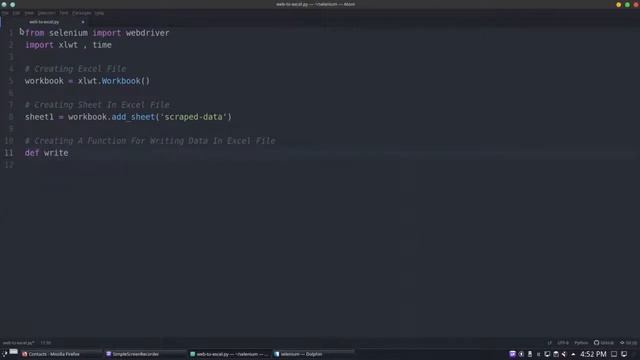Change the UTF-8 file encoding
640x360 pixels.
pos(563,343)
